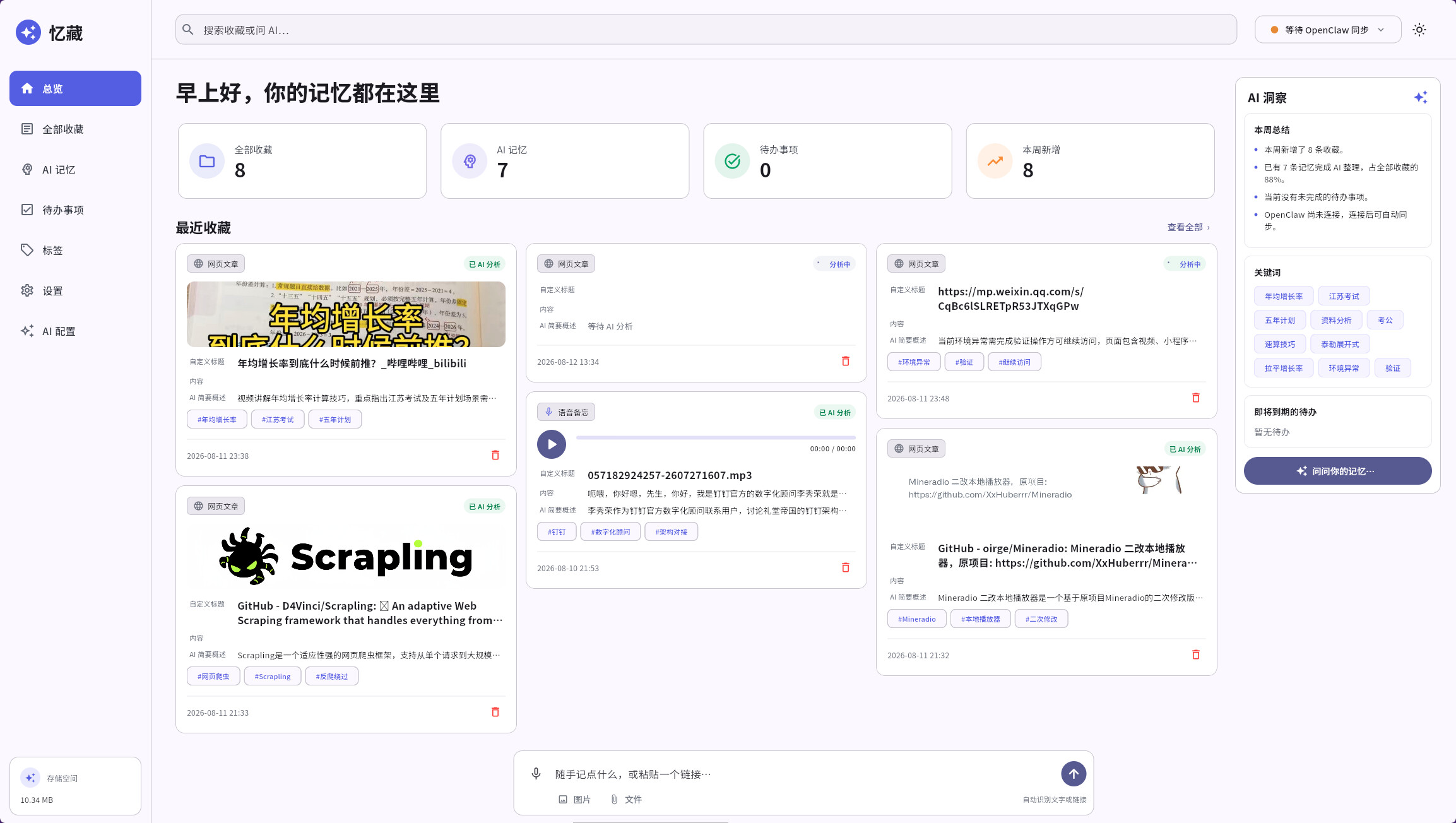Select the #架构对接 tag
The image size is (1456, 823).
(x=672, y=532)
